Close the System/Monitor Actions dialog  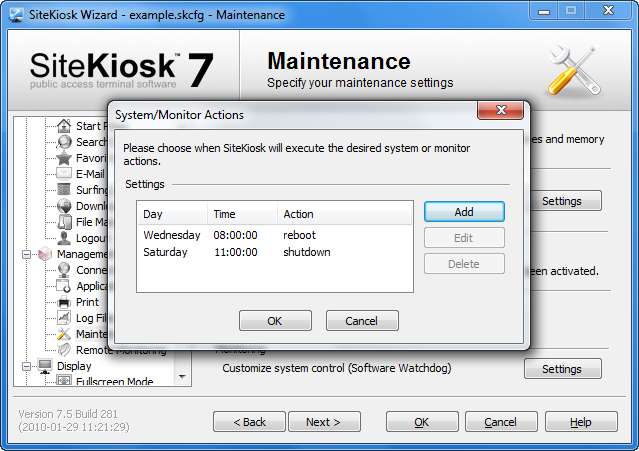(501, 110)
